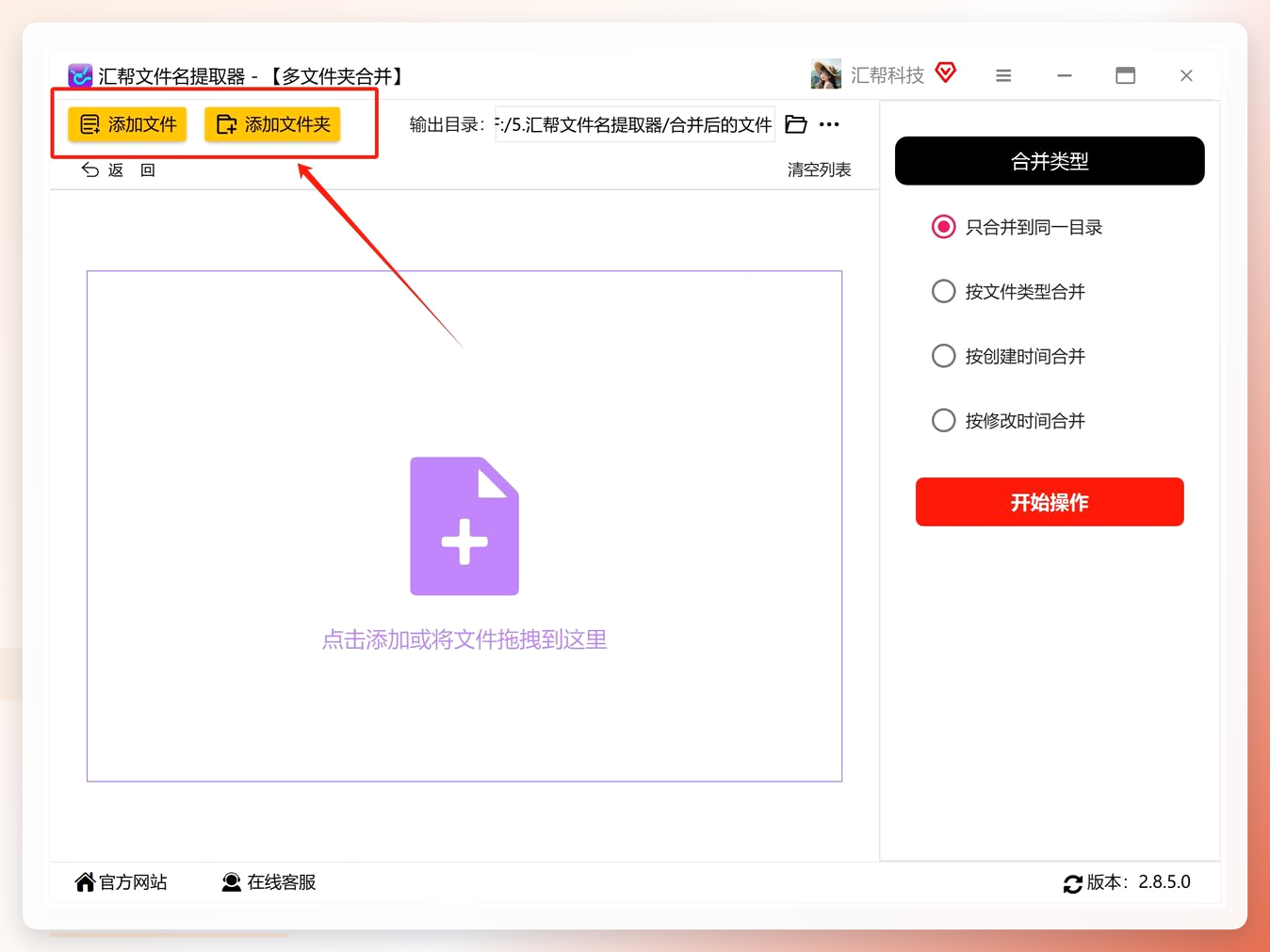This screenshot has width=1270, height=952.
Task: Click the 添加文件夹 button
Action: tap(272, 124)
